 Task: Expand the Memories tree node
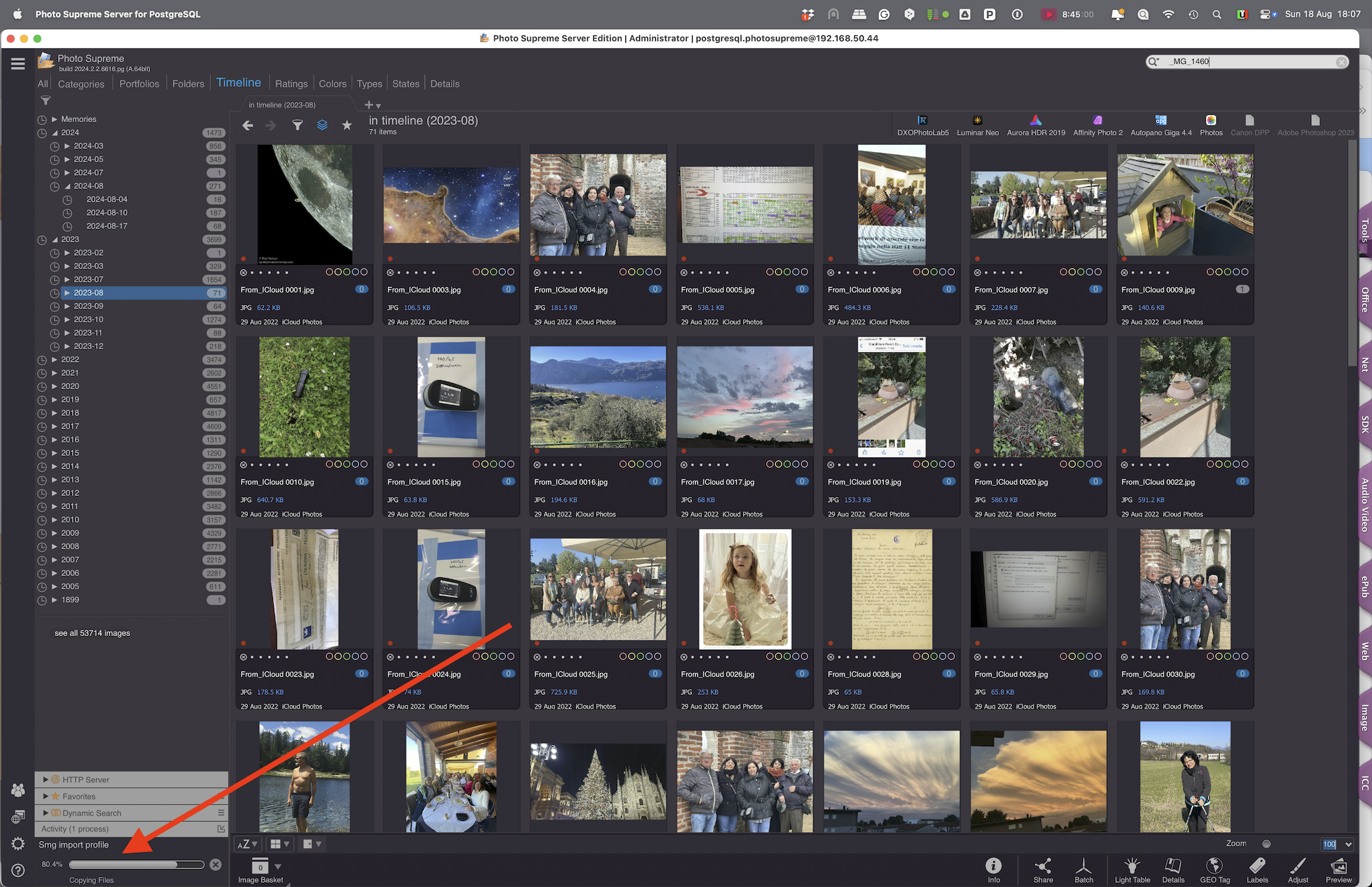point(55,119)
